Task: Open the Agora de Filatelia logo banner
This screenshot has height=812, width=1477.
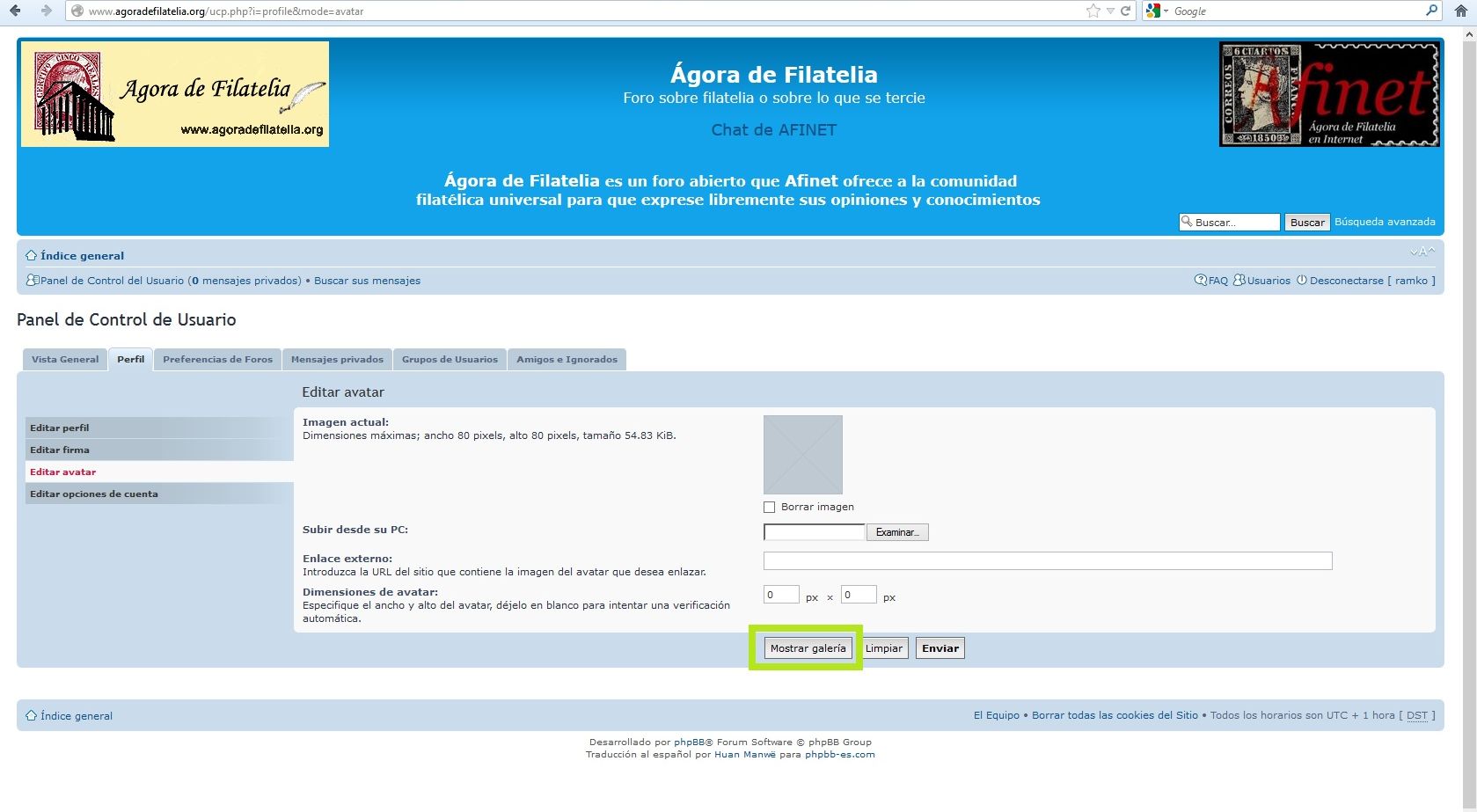Action: tap(175, 94)
